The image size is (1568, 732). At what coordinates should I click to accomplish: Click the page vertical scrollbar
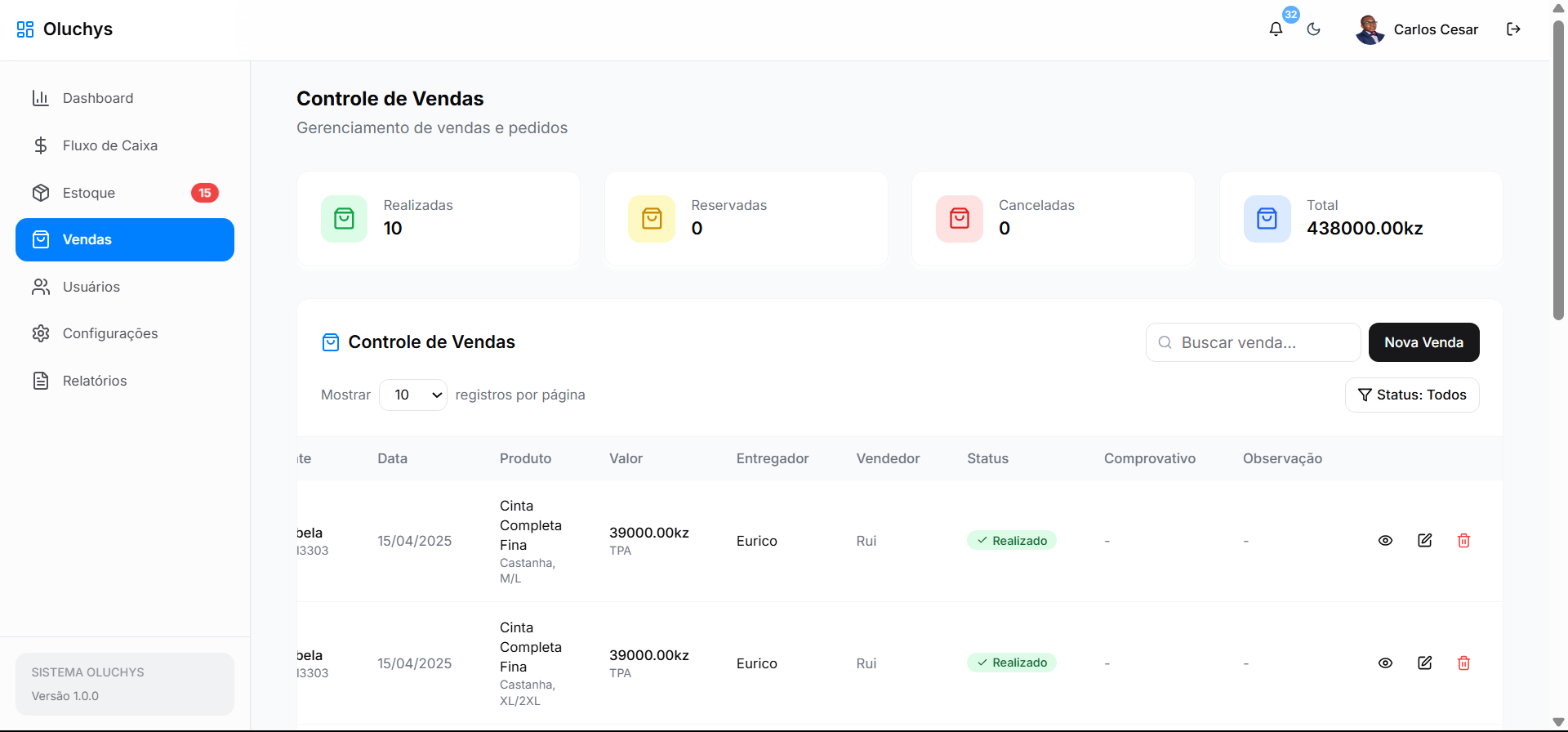coord(1558,172)
